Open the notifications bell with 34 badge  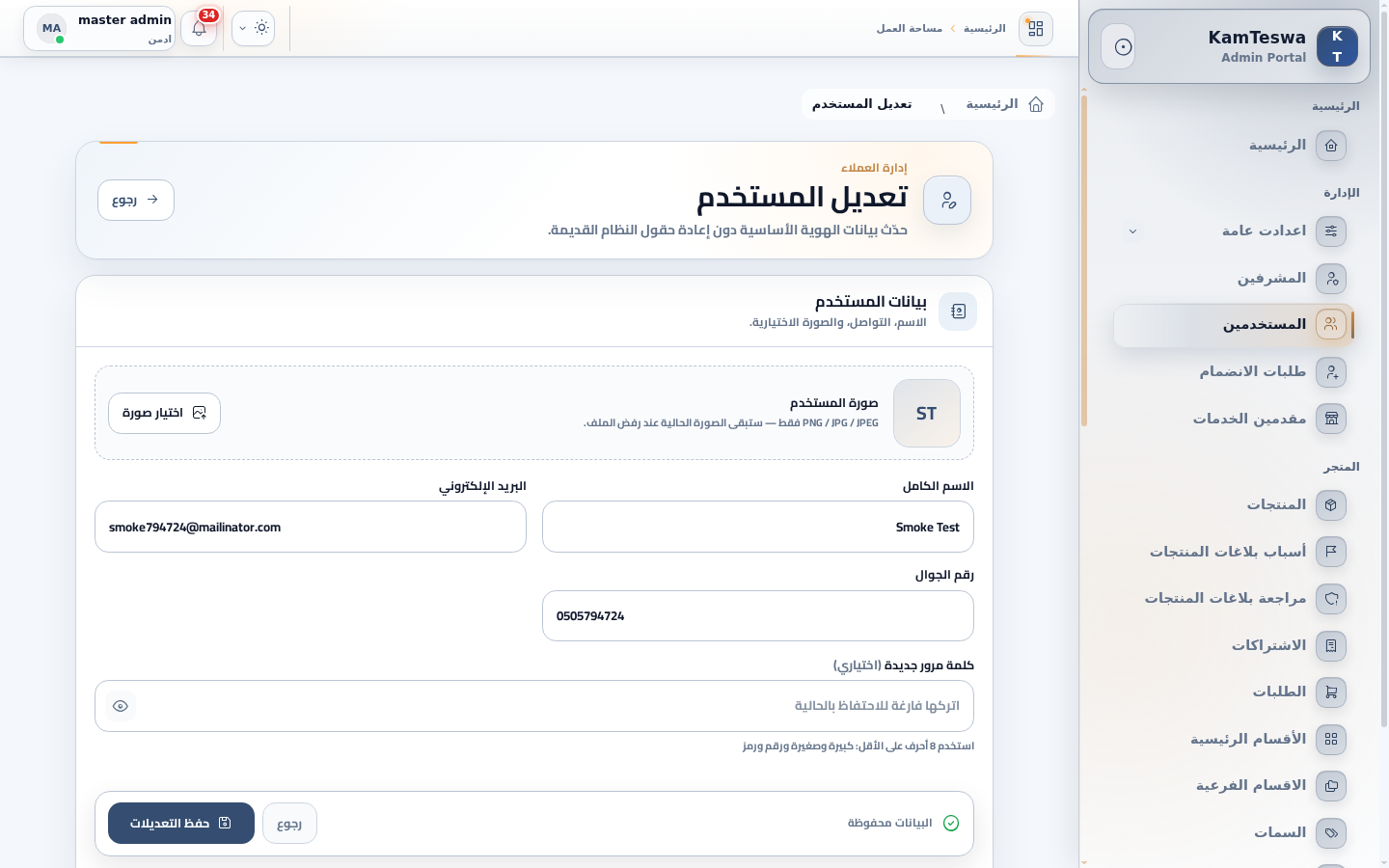(199, 28)
